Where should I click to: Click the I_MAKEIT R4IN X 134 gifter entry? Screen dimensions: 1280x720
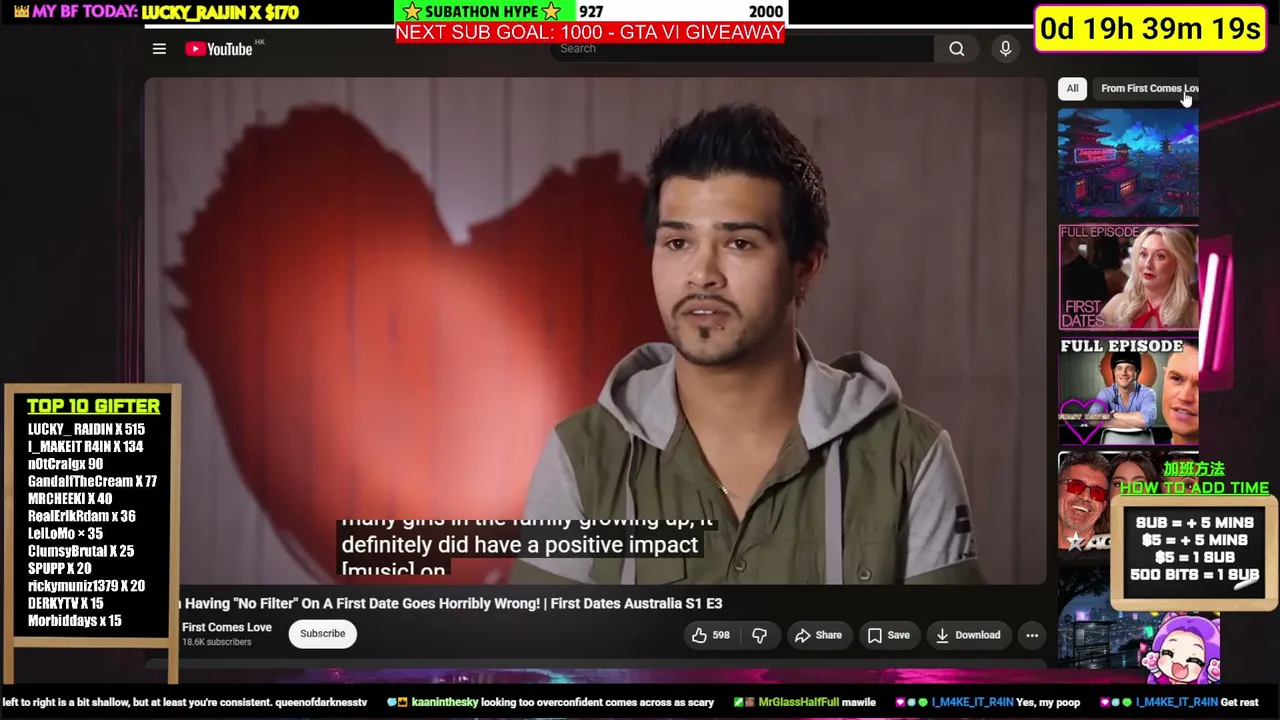pyautogui.click(x=85, y=447)
